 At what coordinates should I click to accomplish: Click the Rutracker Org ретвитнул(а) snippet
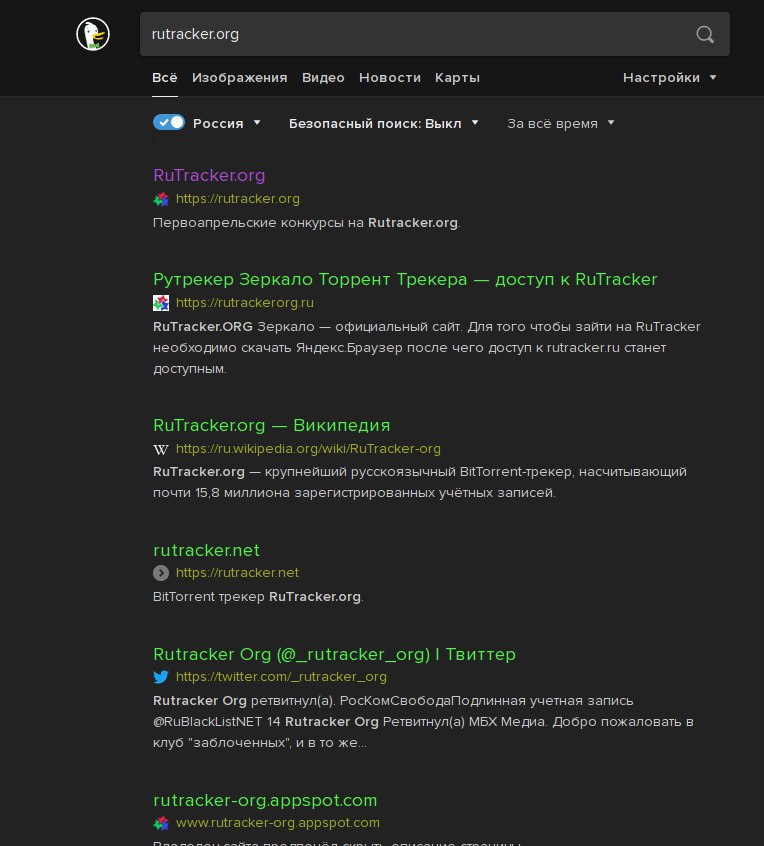pyautogui.click(x=423, y=721)
